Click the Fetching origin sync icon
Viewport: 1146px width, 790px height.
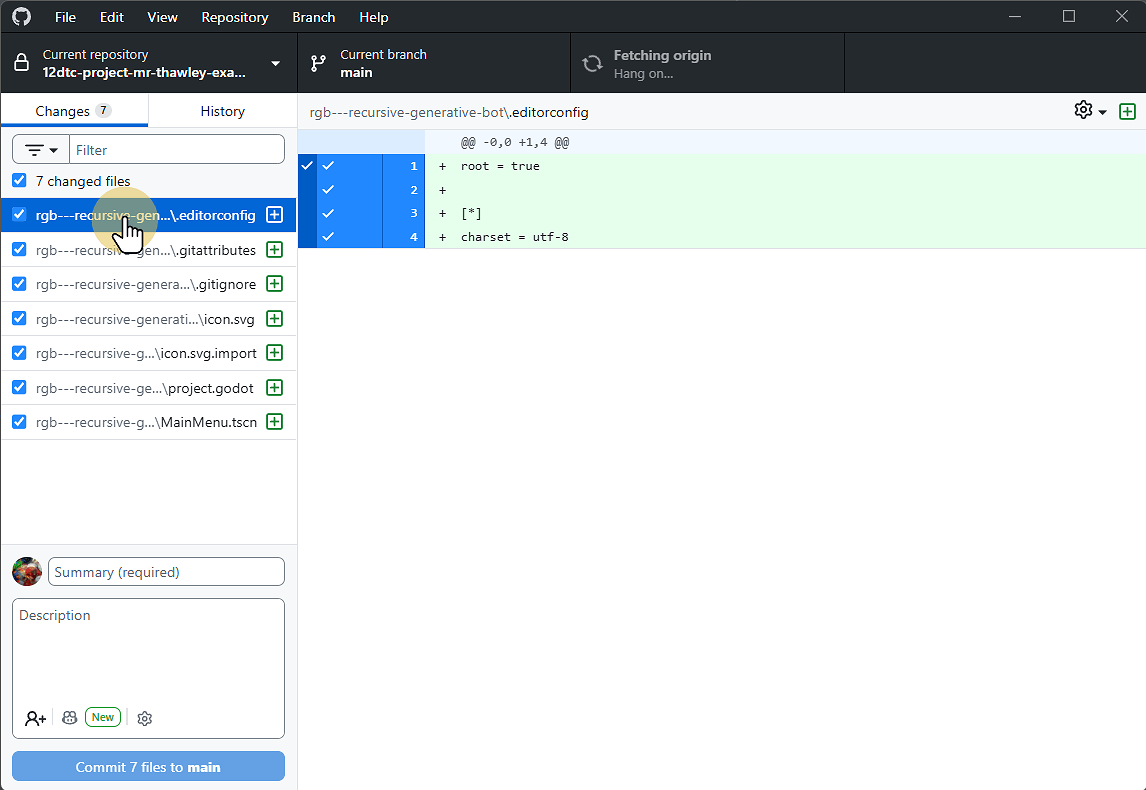[x=592, y=62]
